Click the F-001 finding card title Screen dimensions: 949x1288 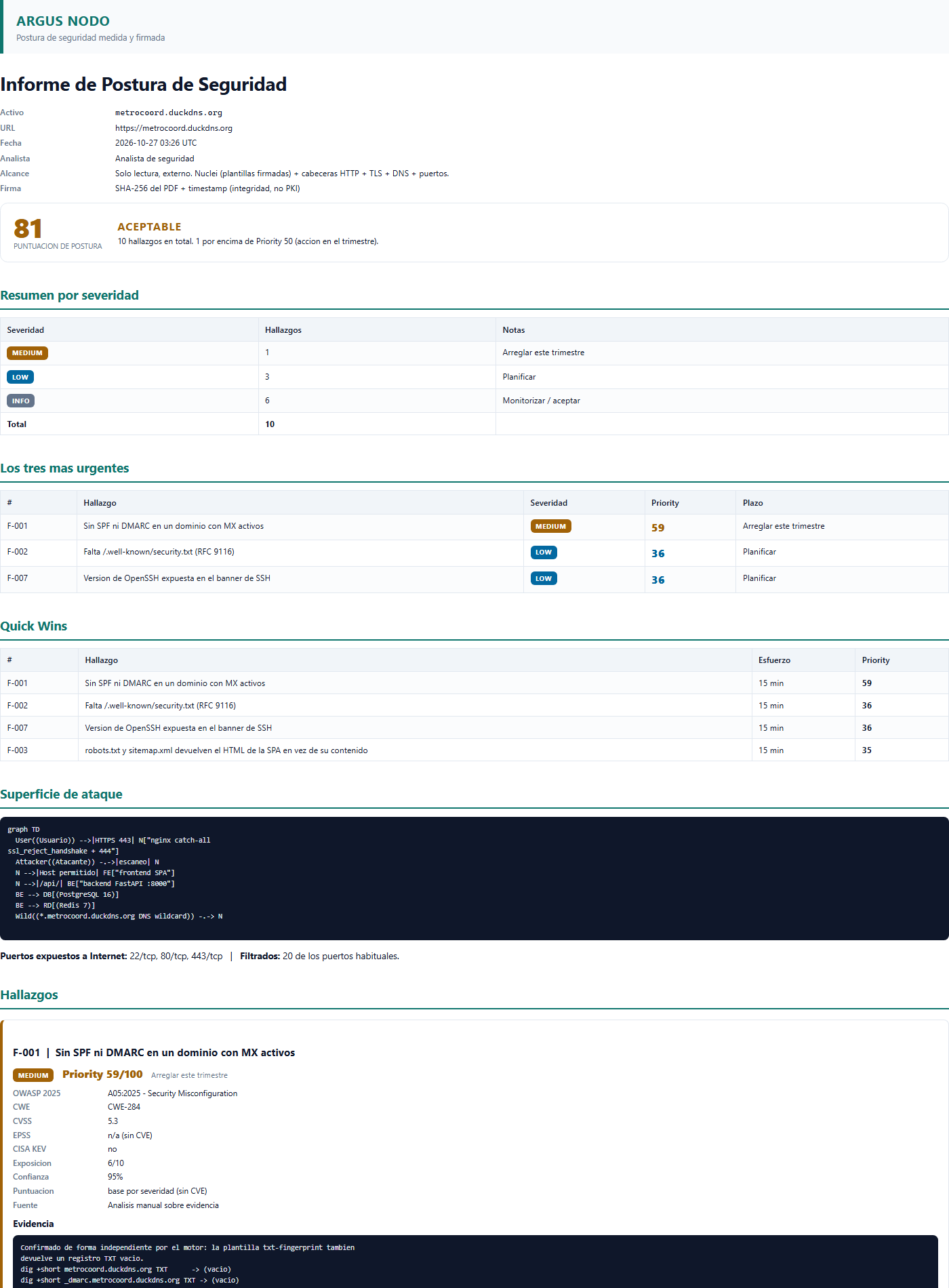154,1053
